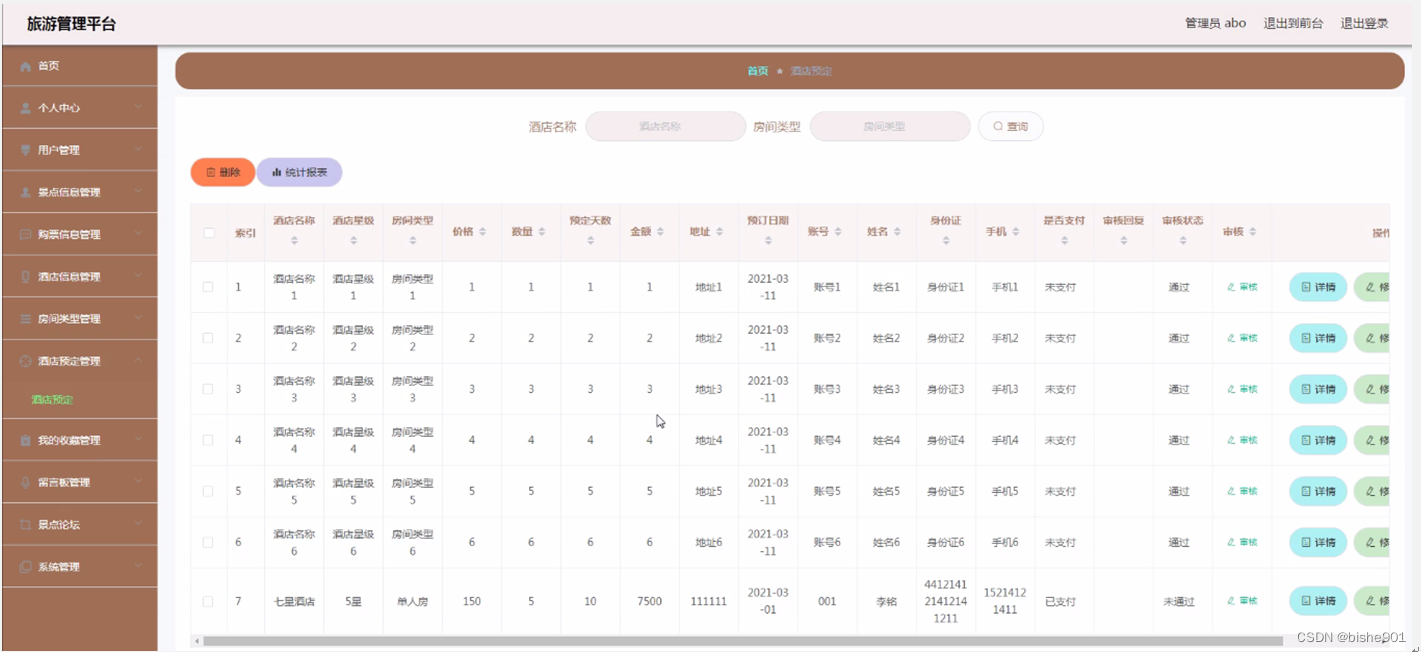Screen dimensions: 1421x652
Task: Select the checkbox for row index 4
Action: [x=208, y=440]
